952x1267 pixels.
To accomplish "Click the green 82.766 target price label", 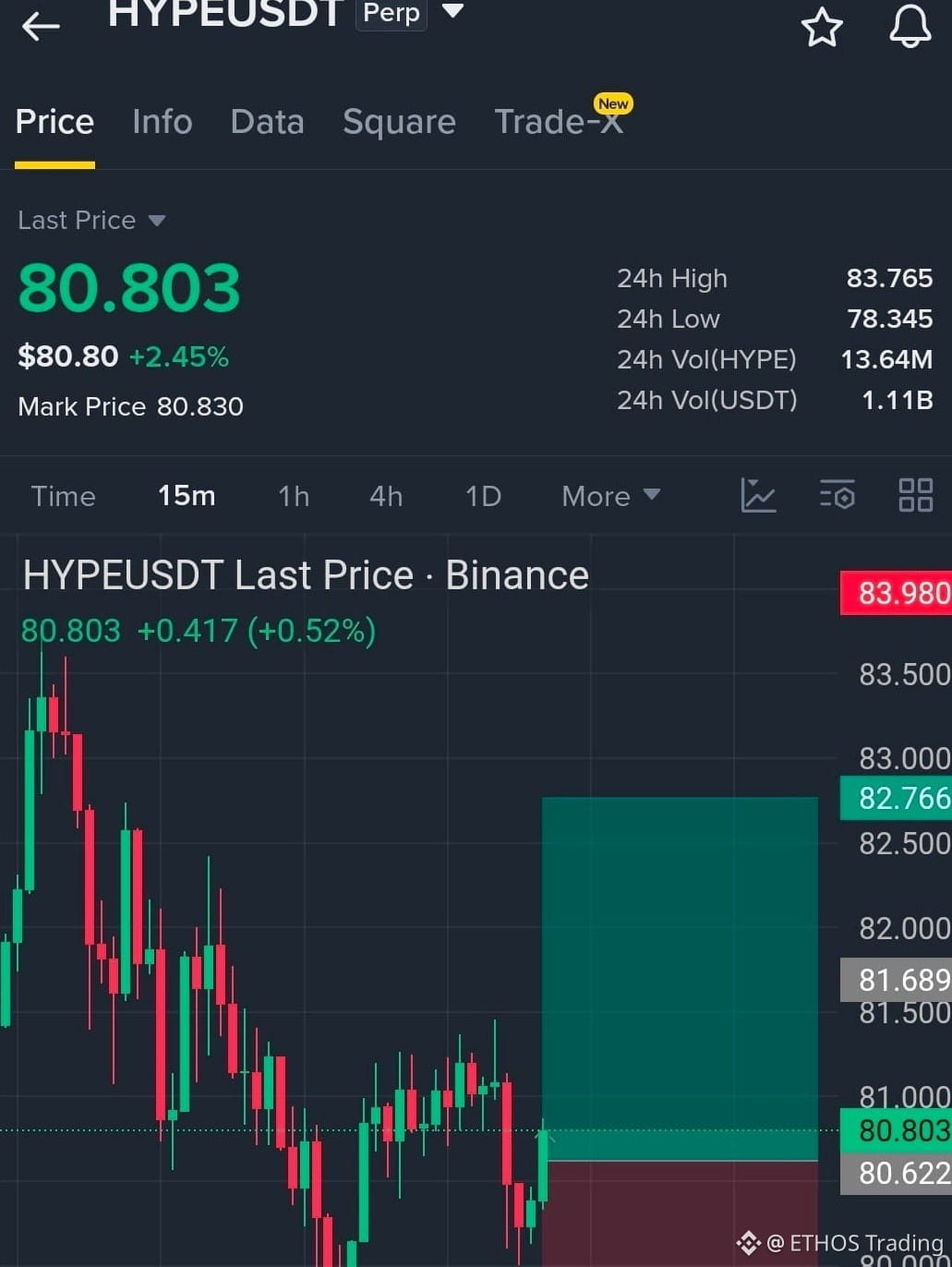I will point(896,798).
